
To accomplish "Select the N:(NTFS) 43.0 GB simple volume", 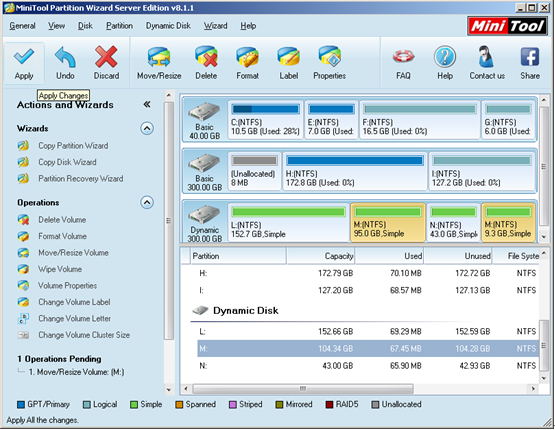I will (453, 223).
